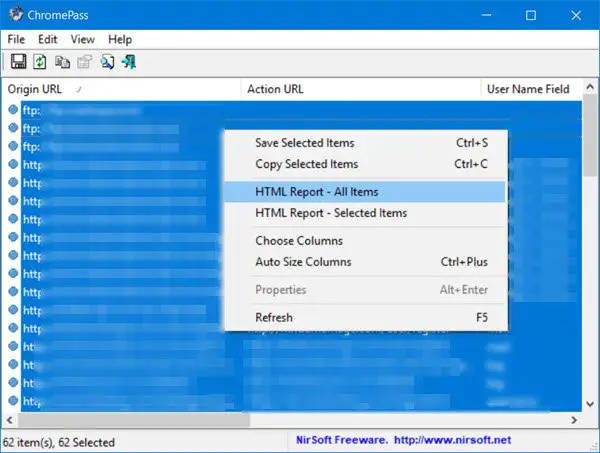Screen dimensions: 600x453
Task: Close the ChromePass window
Action: click(x=576, y=15)
